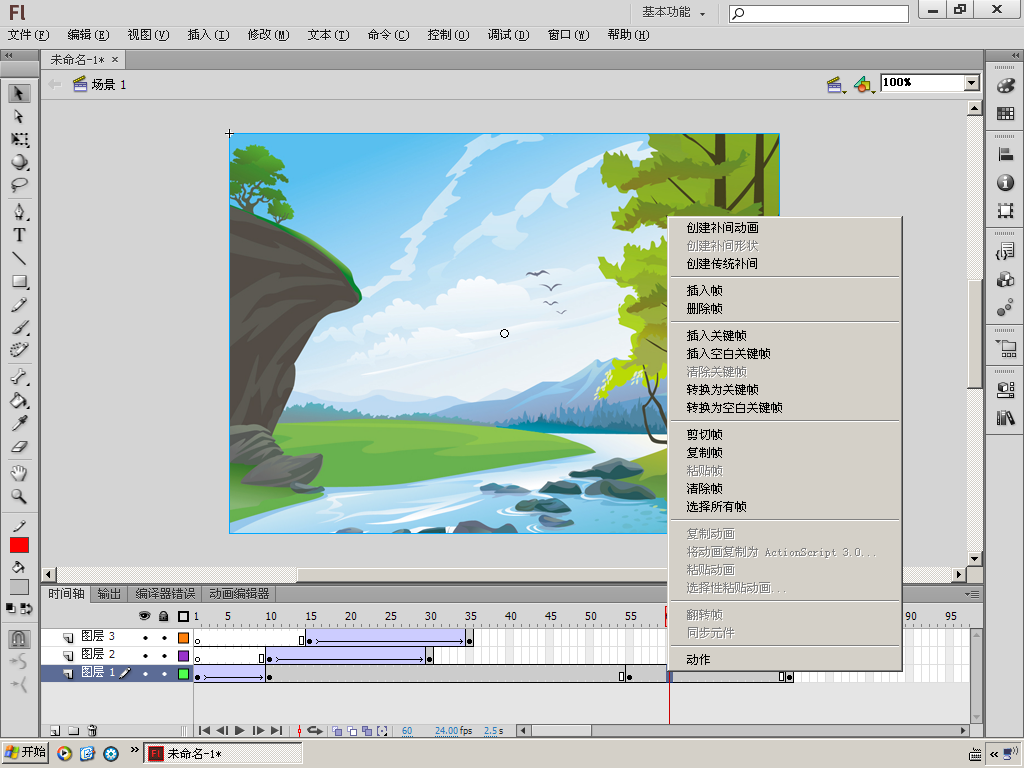The image size is (1024, 768).
Task: Click the search input field
Action: coord(819,13)
